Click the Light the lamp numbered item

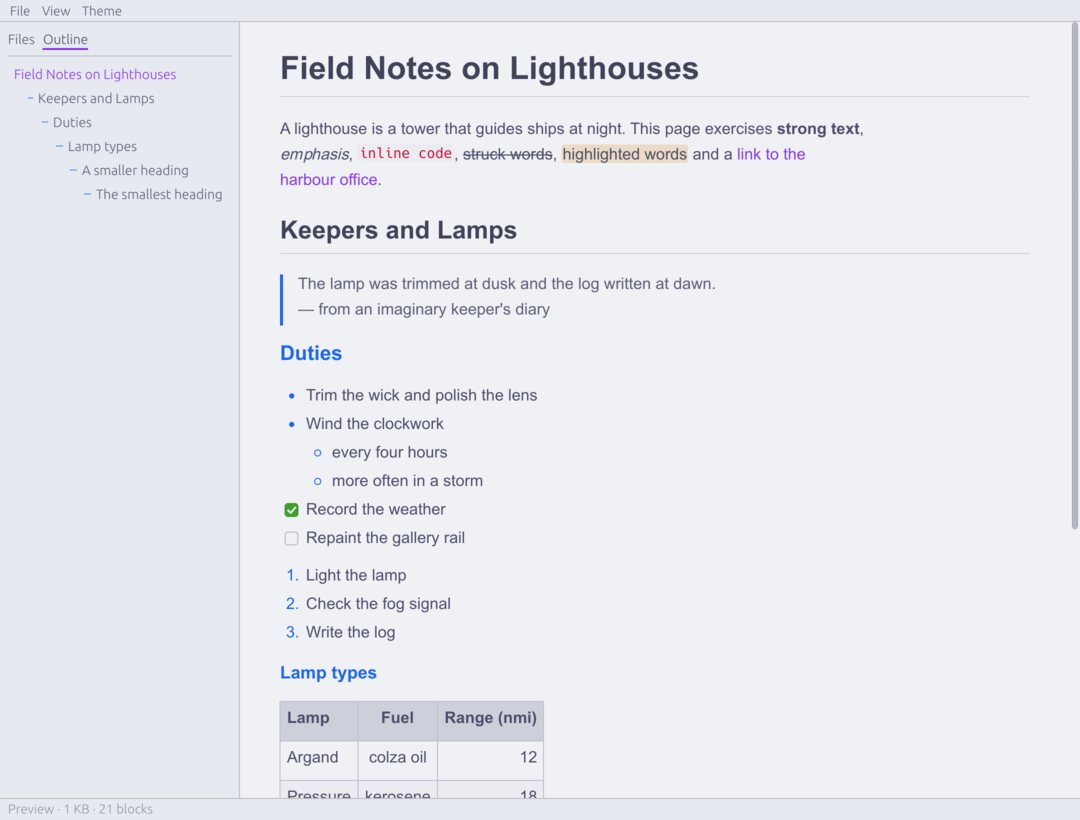tap(356, 575)
